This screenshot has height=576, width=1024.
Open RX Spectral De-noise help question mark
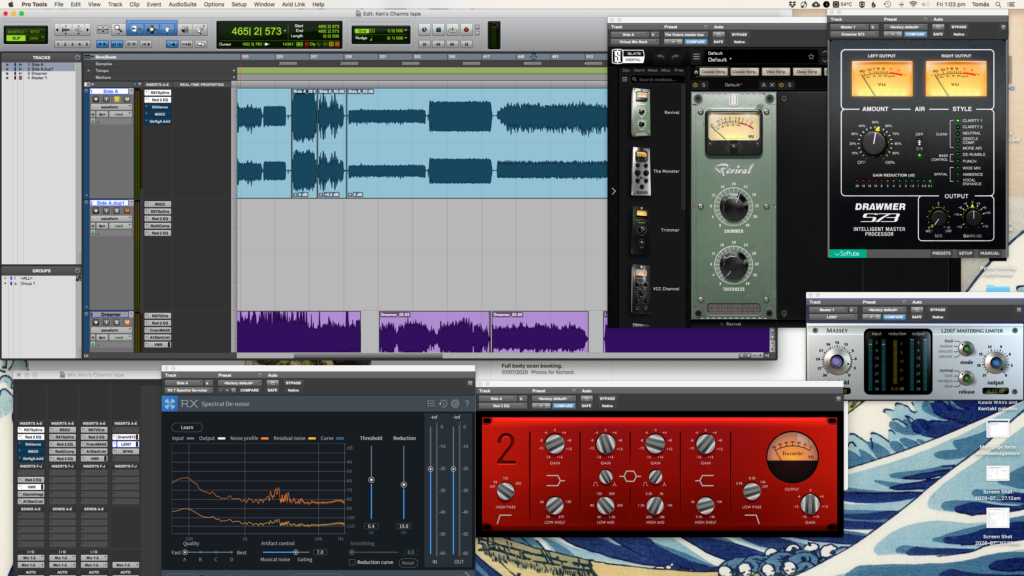pos(467,404)
